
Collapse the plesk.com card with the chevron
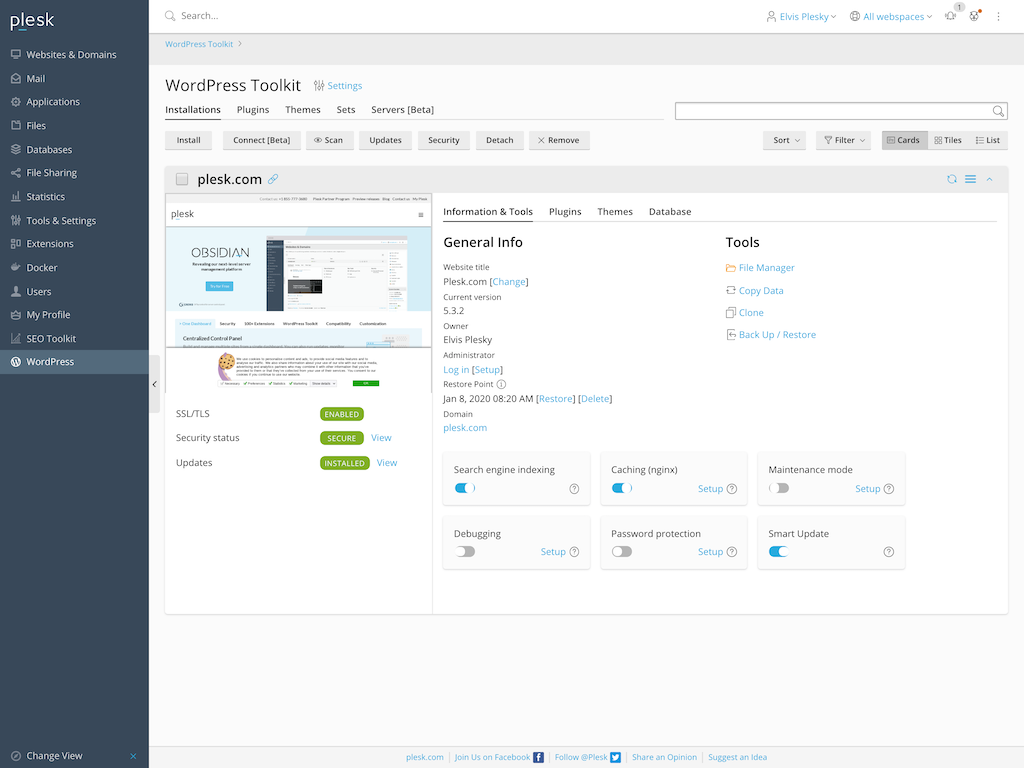[x=989, y=178]
